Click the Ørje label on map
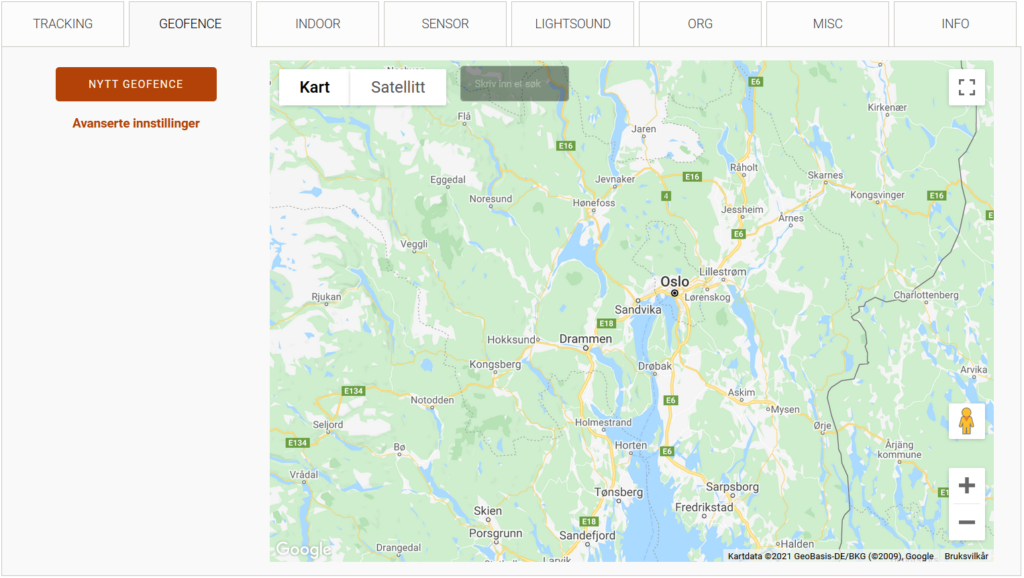Screen dimensions: 1024x578 823,426
